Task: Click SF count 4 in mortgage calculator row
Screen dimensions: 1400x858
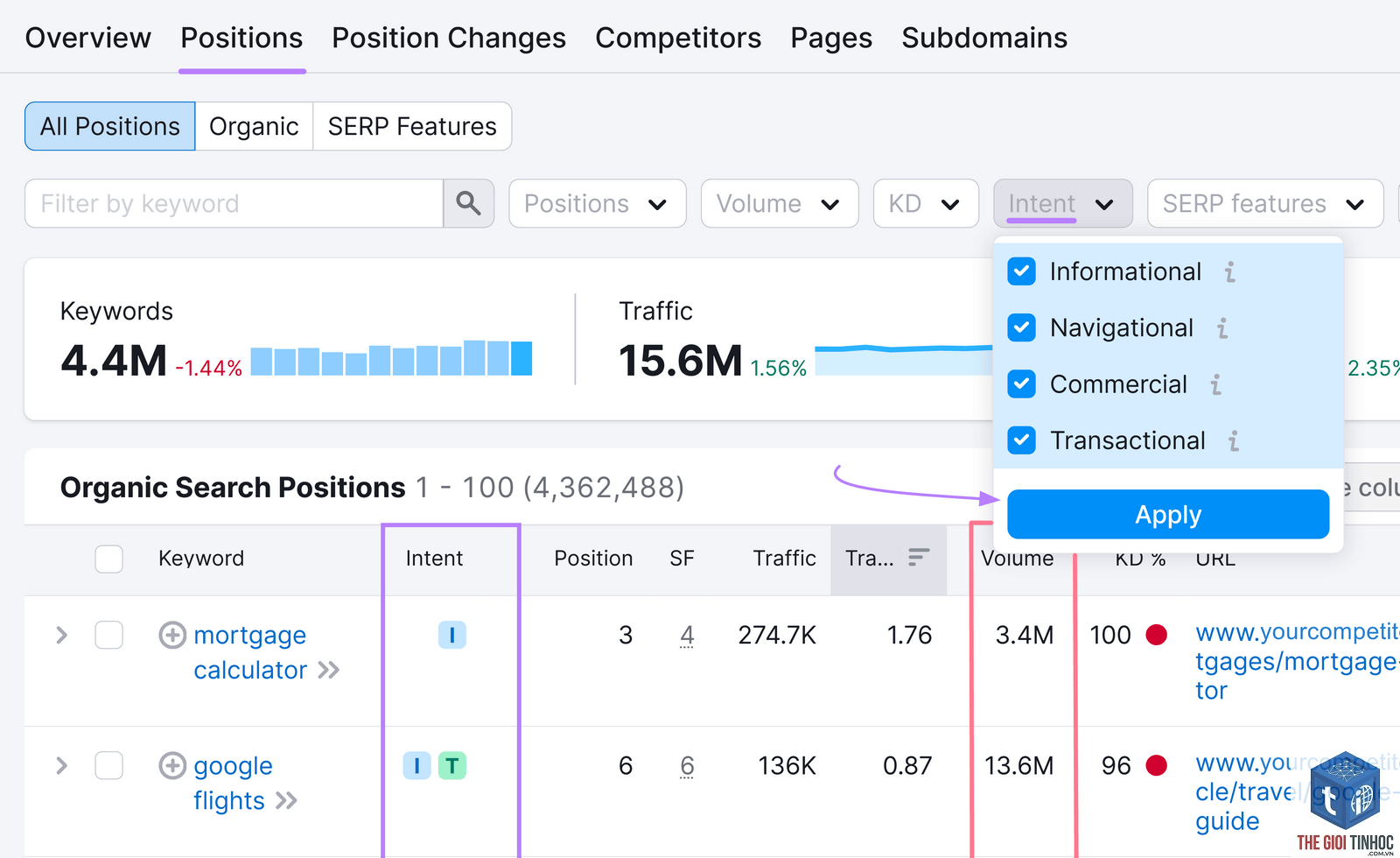Action: (687, 635)
